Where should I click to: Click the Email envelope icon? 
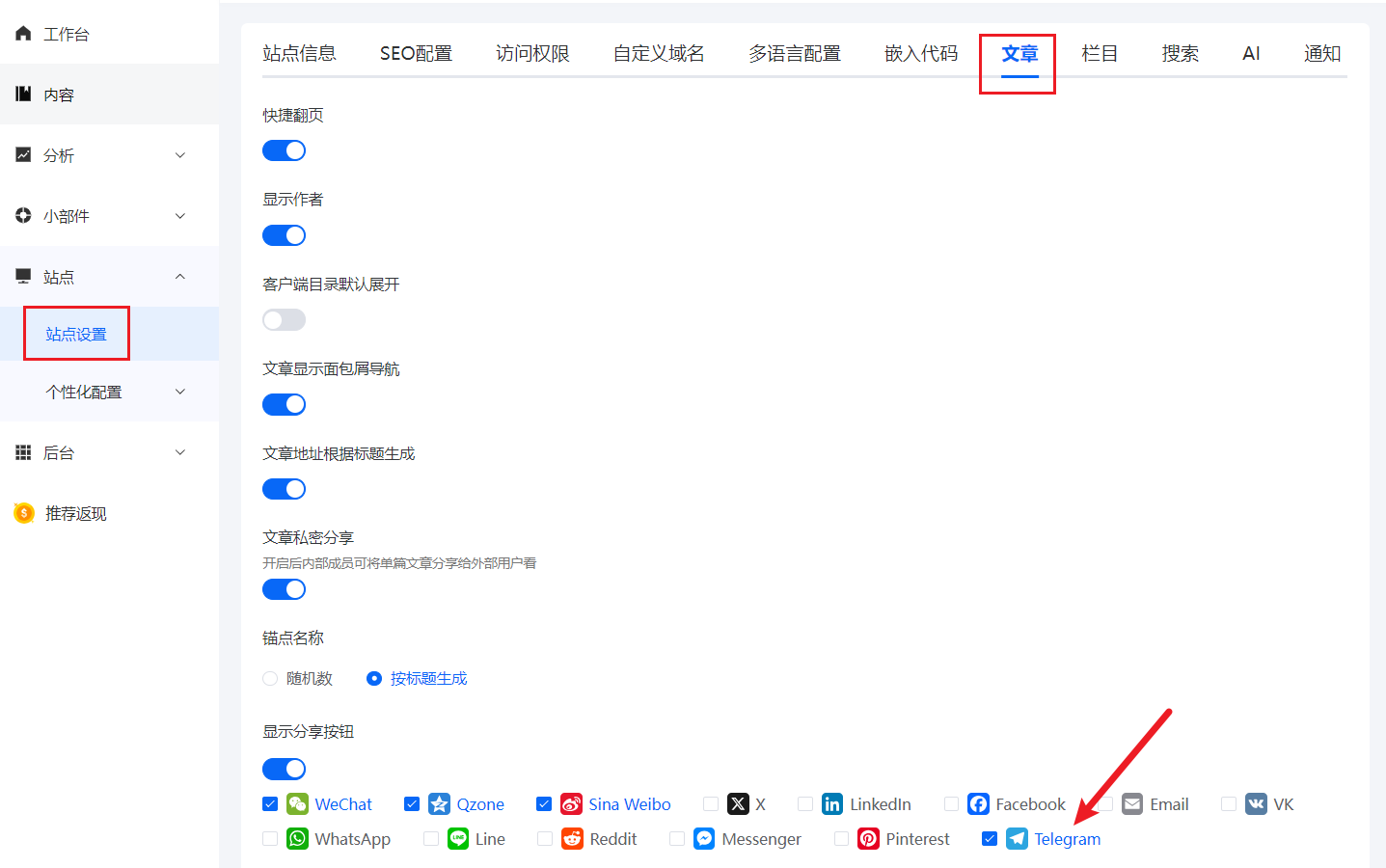[1132, 803]
